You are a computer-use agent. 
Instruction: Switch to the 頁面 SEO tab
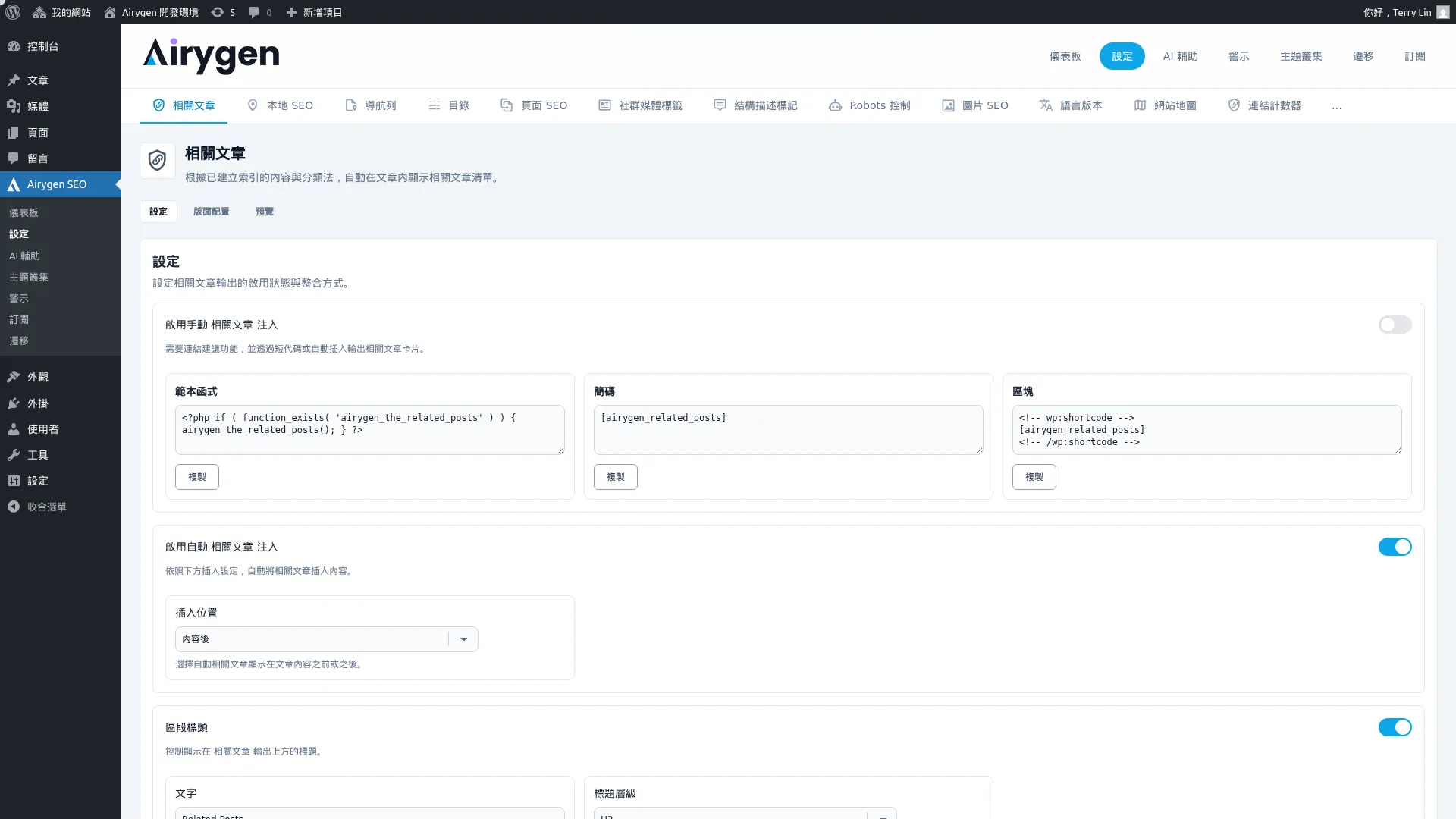click(x=534, y=105)
